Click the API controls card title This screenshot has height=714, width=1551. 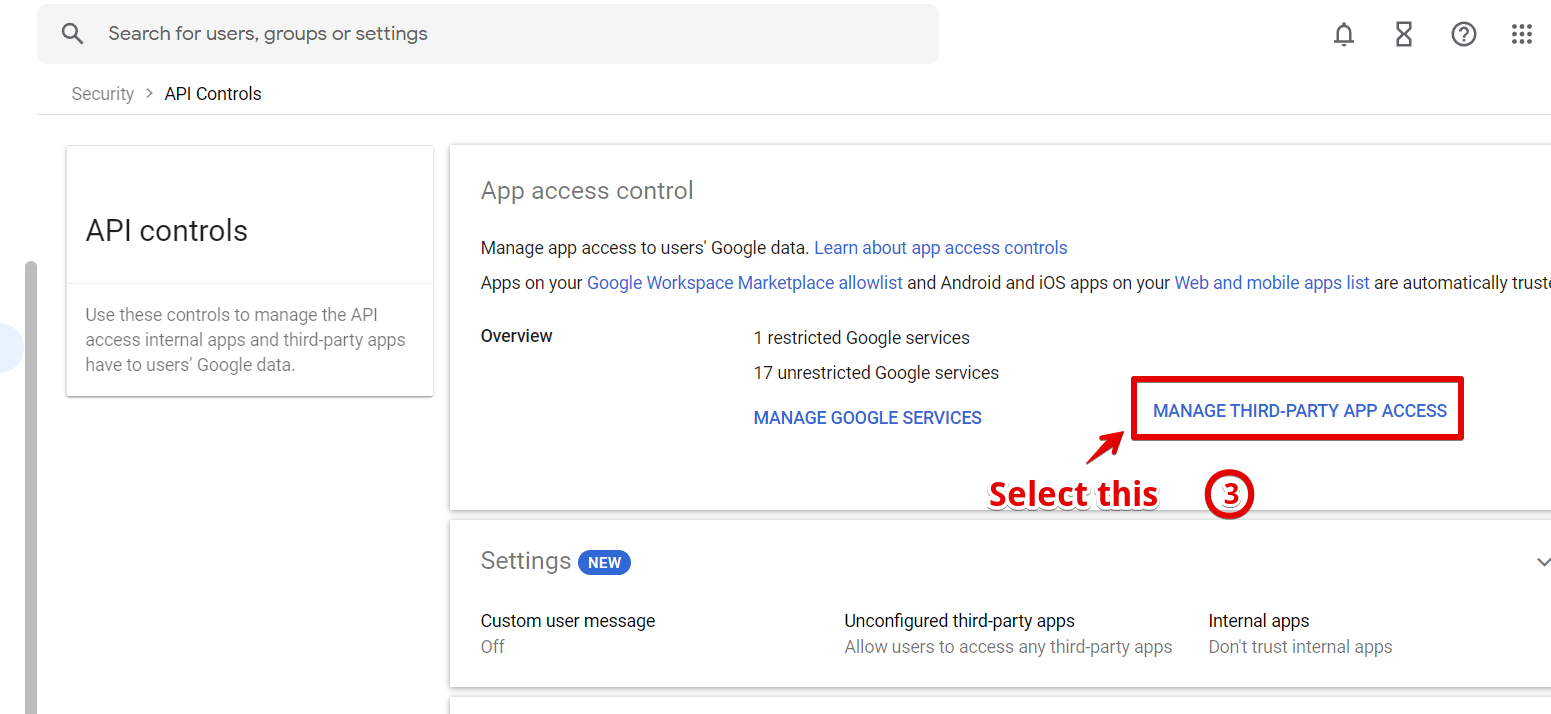[166, 231]
